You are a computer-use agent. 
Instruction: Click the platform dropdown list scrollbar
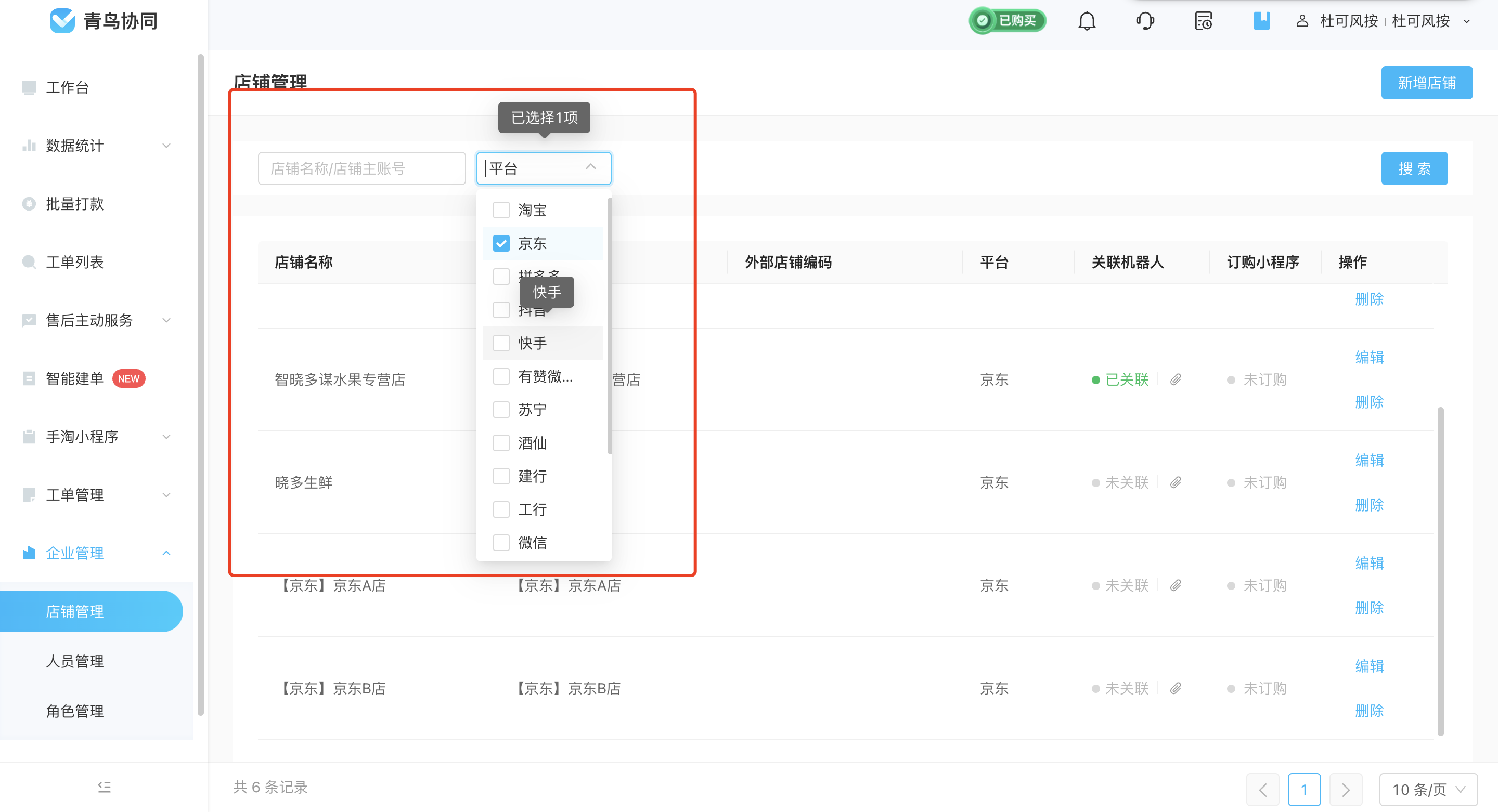click(609, 325)
